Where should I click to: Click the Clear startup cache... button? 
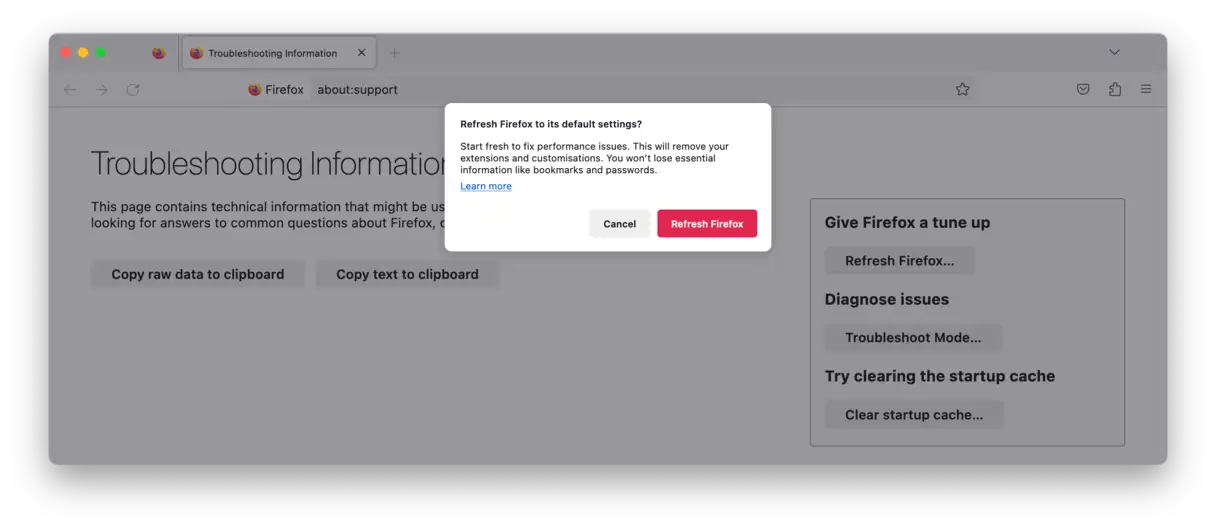[x=914, y=415]
